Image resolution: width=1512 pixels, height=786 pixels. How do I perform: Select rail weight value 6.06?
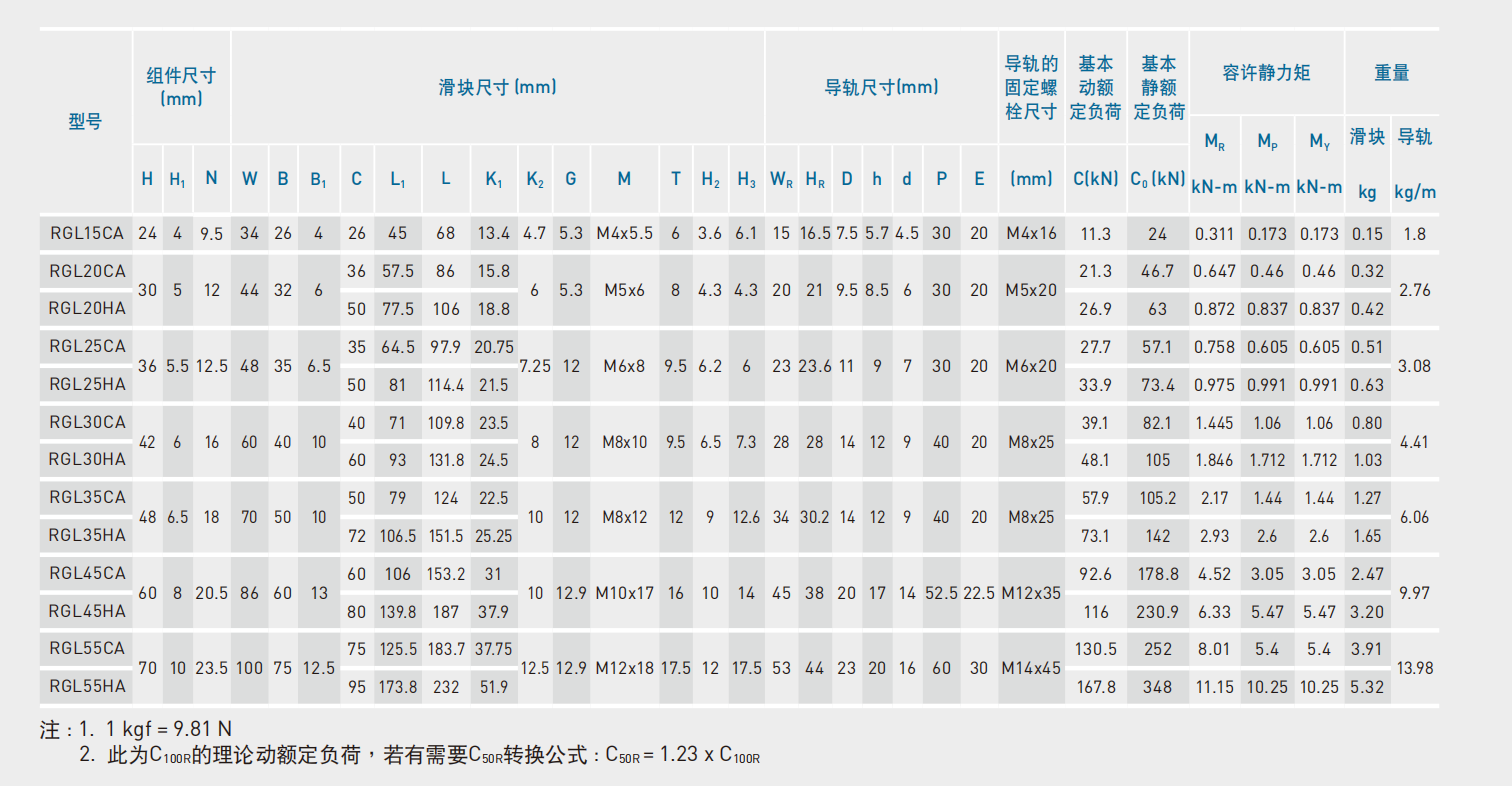point(1413,517)
